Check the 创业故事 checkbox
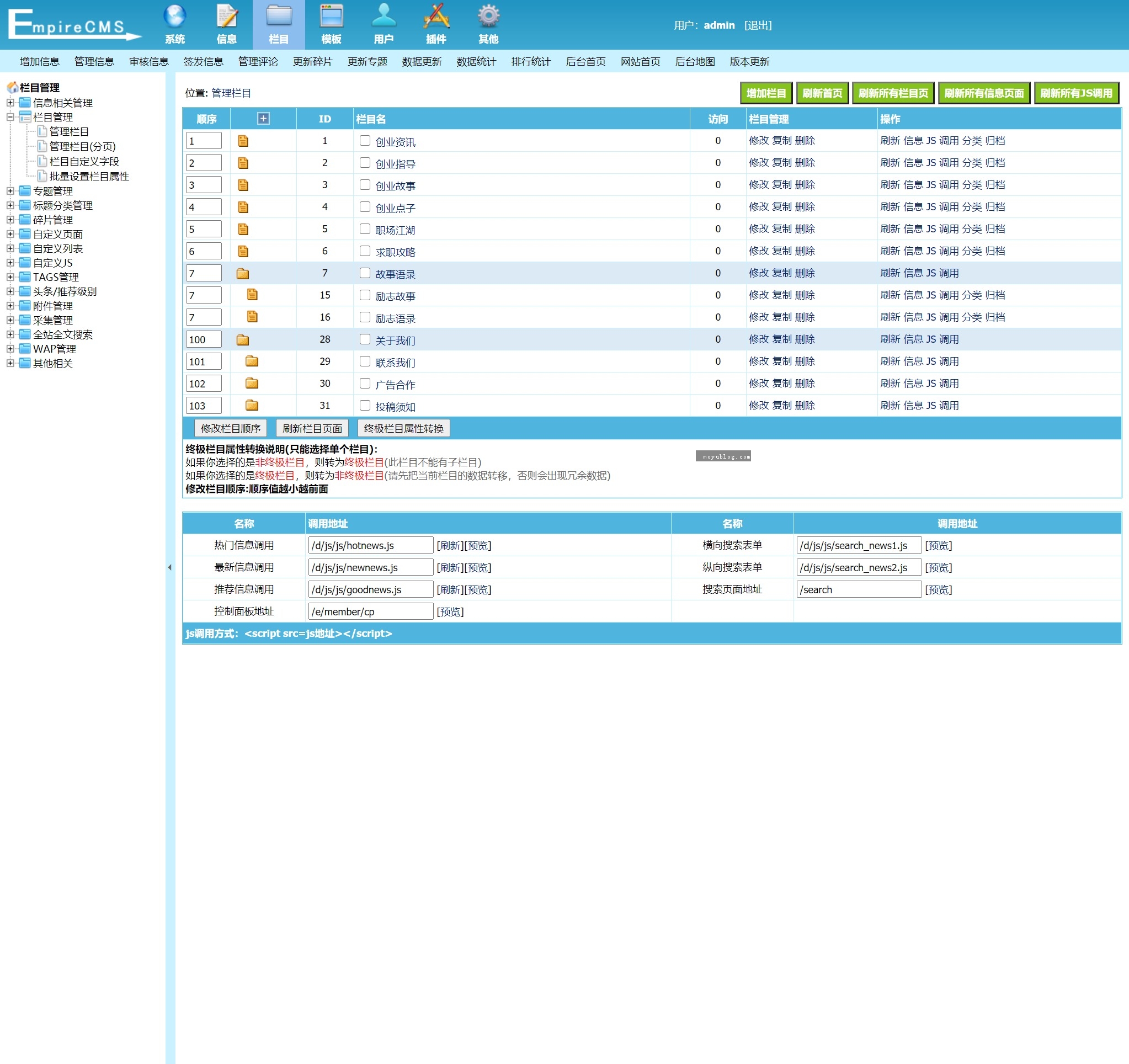 click(365, 185)
